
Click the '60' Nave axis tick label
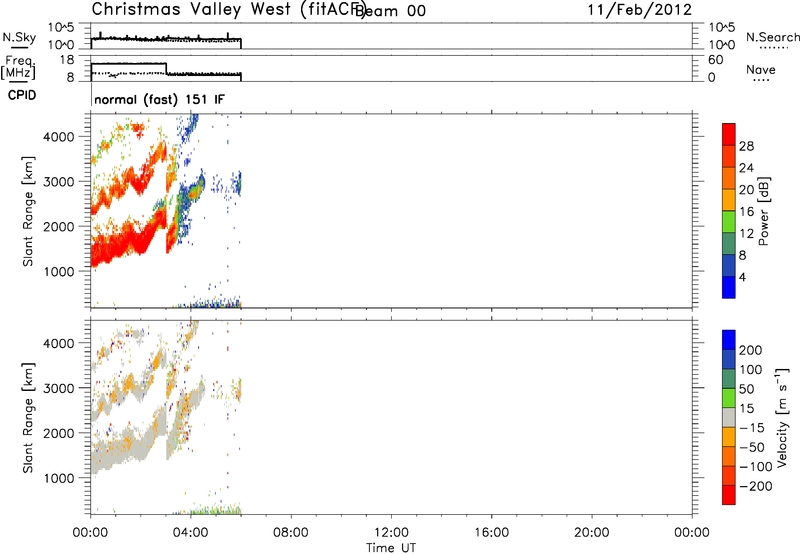(x=716, y=60)
